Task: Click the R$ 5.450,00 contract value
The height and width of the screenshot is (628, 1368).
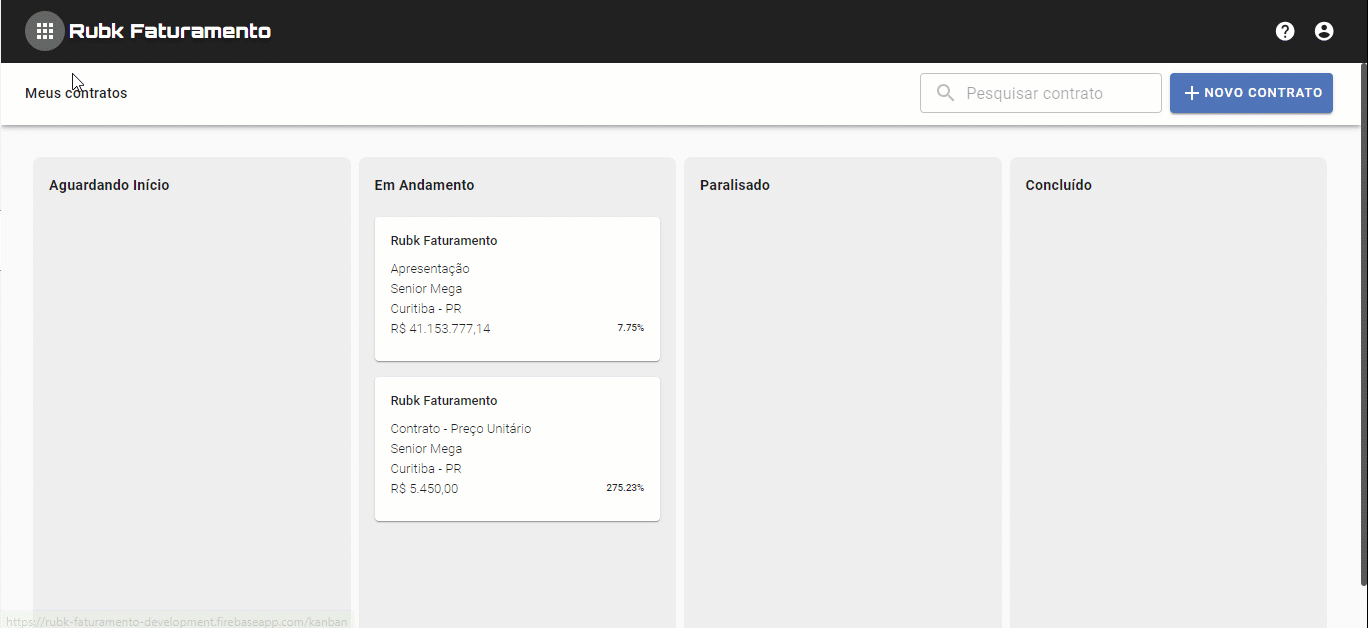Action: pyautogui.click(x=424, y=489)
